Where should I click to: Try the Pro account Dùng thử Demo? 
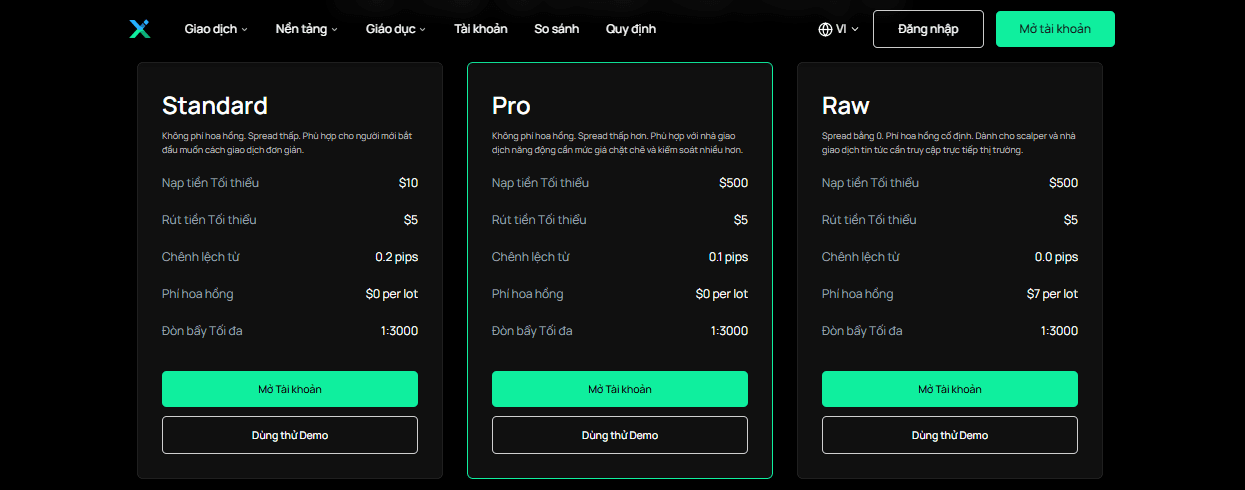pos(620,435)
